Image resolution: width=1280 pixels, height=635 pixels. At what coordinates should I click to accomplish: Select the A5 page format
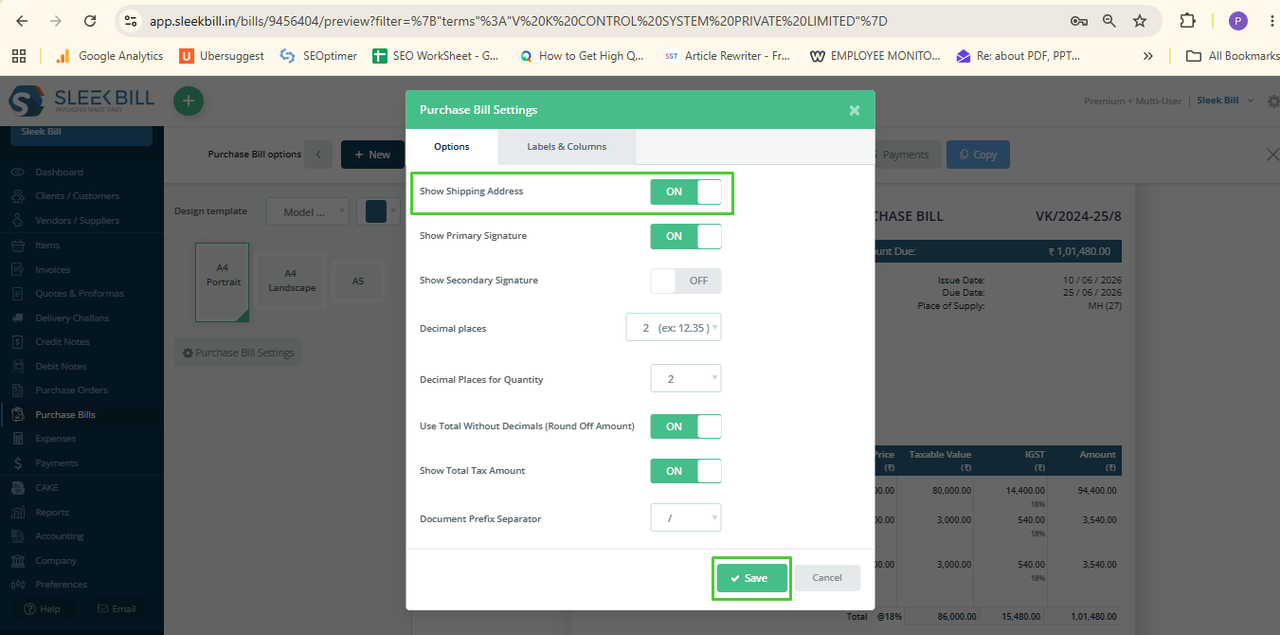[x=358, y=281]
